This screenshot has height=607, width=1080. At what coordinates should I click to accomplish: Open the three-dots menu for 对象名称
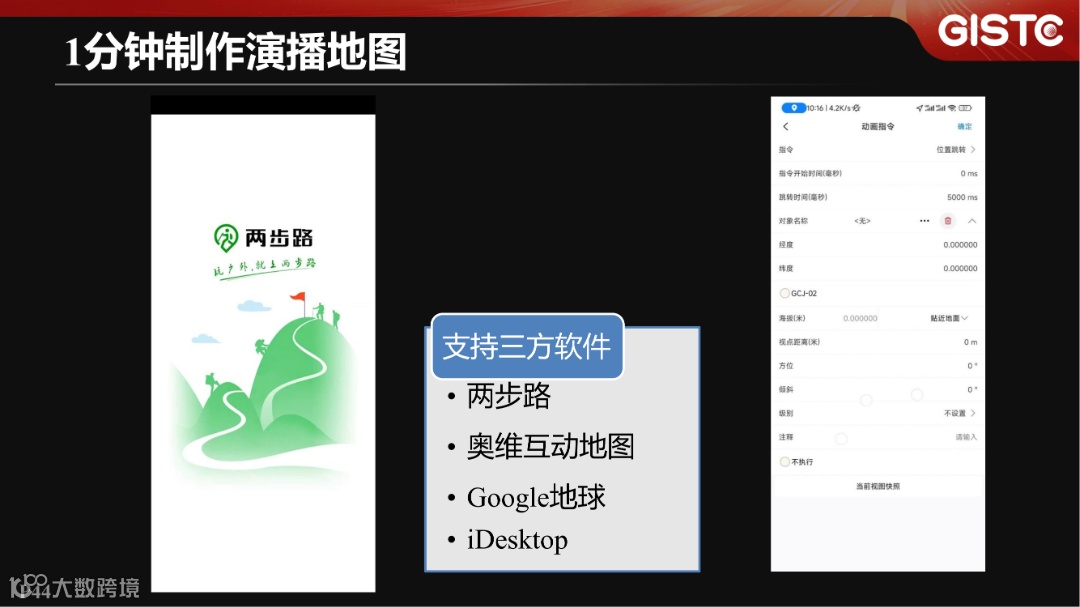[924, 221]
